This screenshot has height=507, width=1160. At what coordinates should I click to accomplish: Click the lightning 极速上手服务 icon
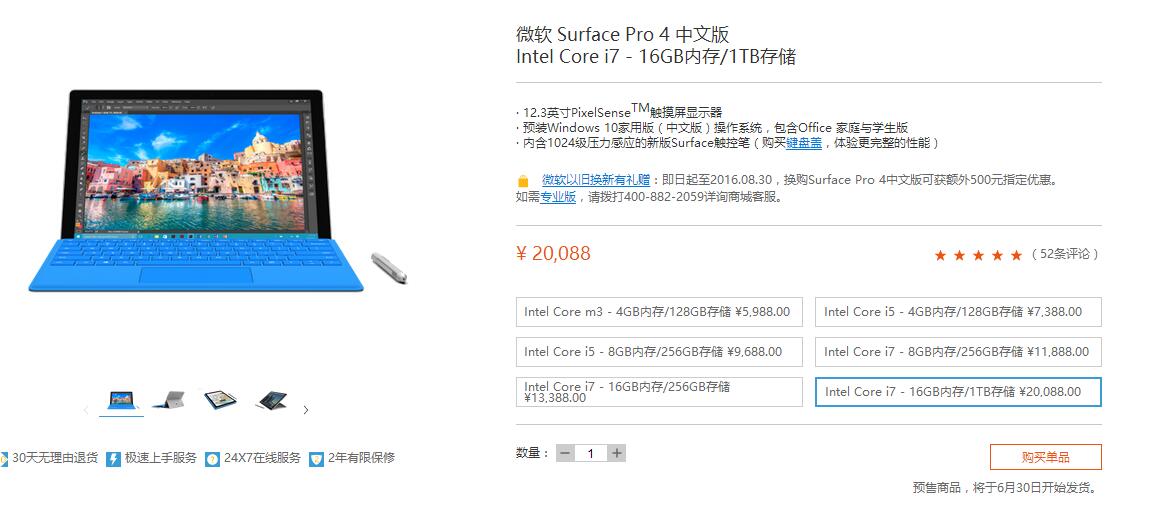click(x=113, y=459)
